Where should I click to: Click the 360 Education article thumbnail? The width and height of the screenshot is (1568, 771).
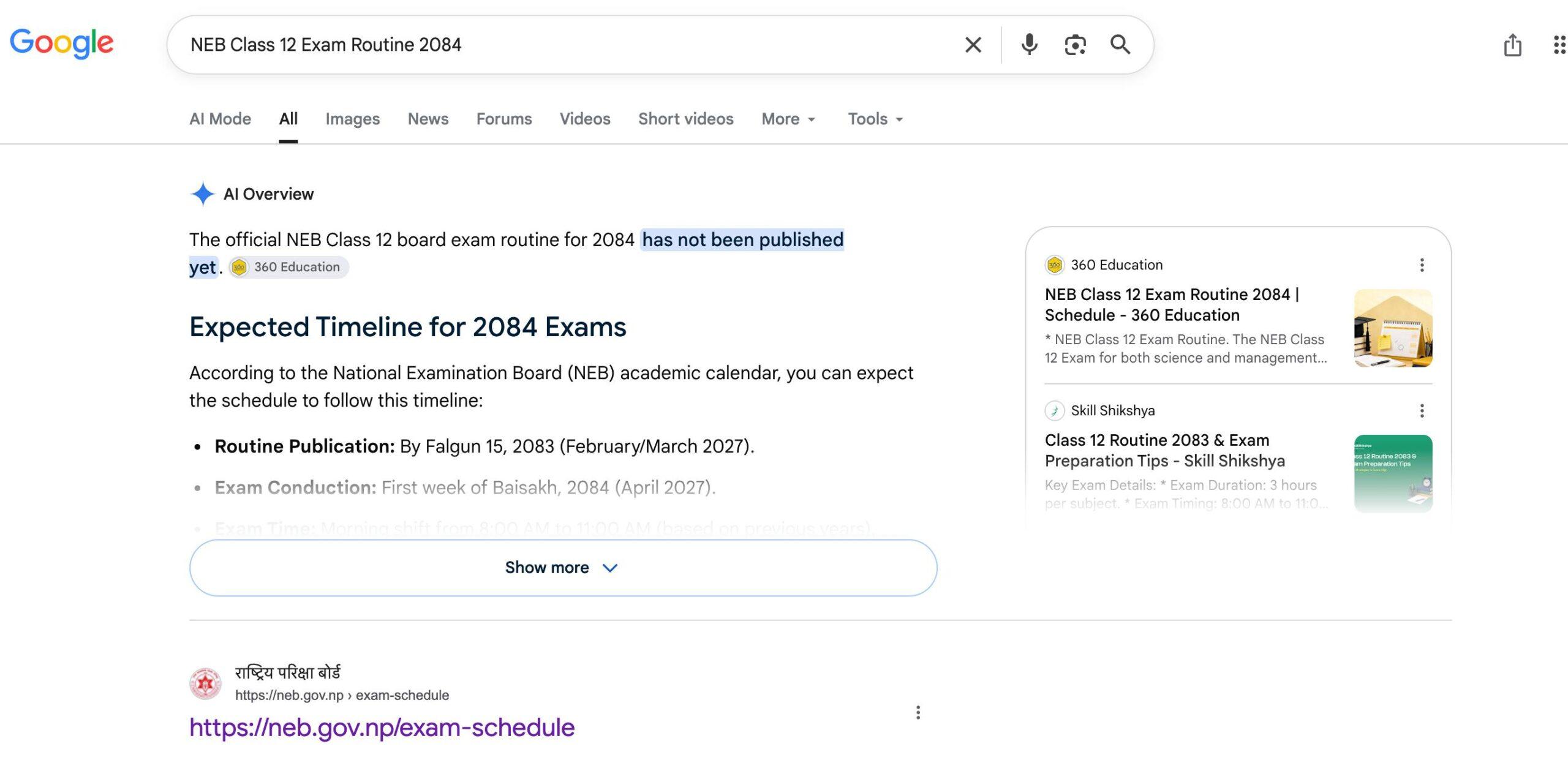[1393, 328]
